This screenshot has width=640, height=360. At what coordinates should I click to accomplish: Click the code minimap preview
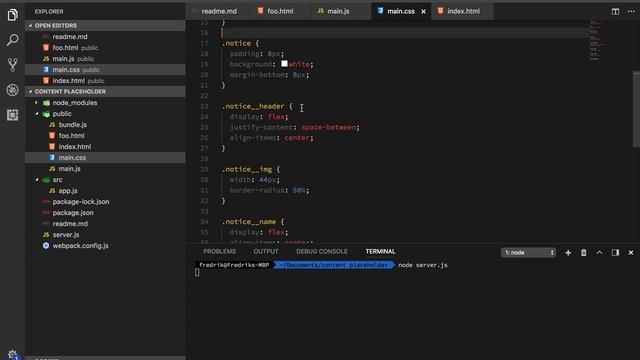(x=598, y=41)
